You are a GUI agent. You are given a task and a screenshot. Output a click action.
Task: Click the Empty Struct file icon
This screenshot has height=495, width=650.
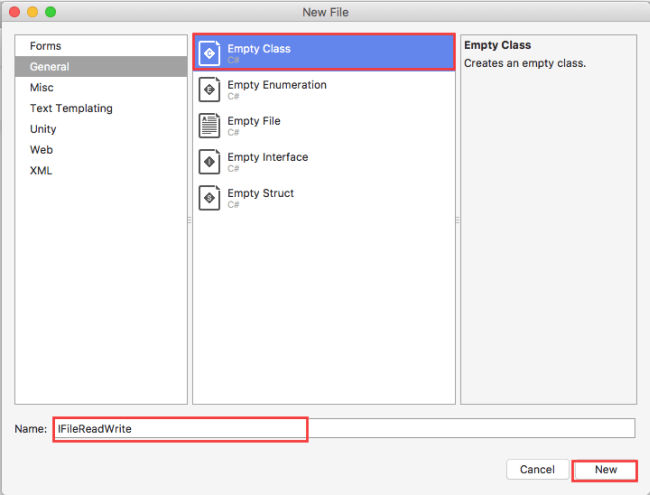[210, 197]
